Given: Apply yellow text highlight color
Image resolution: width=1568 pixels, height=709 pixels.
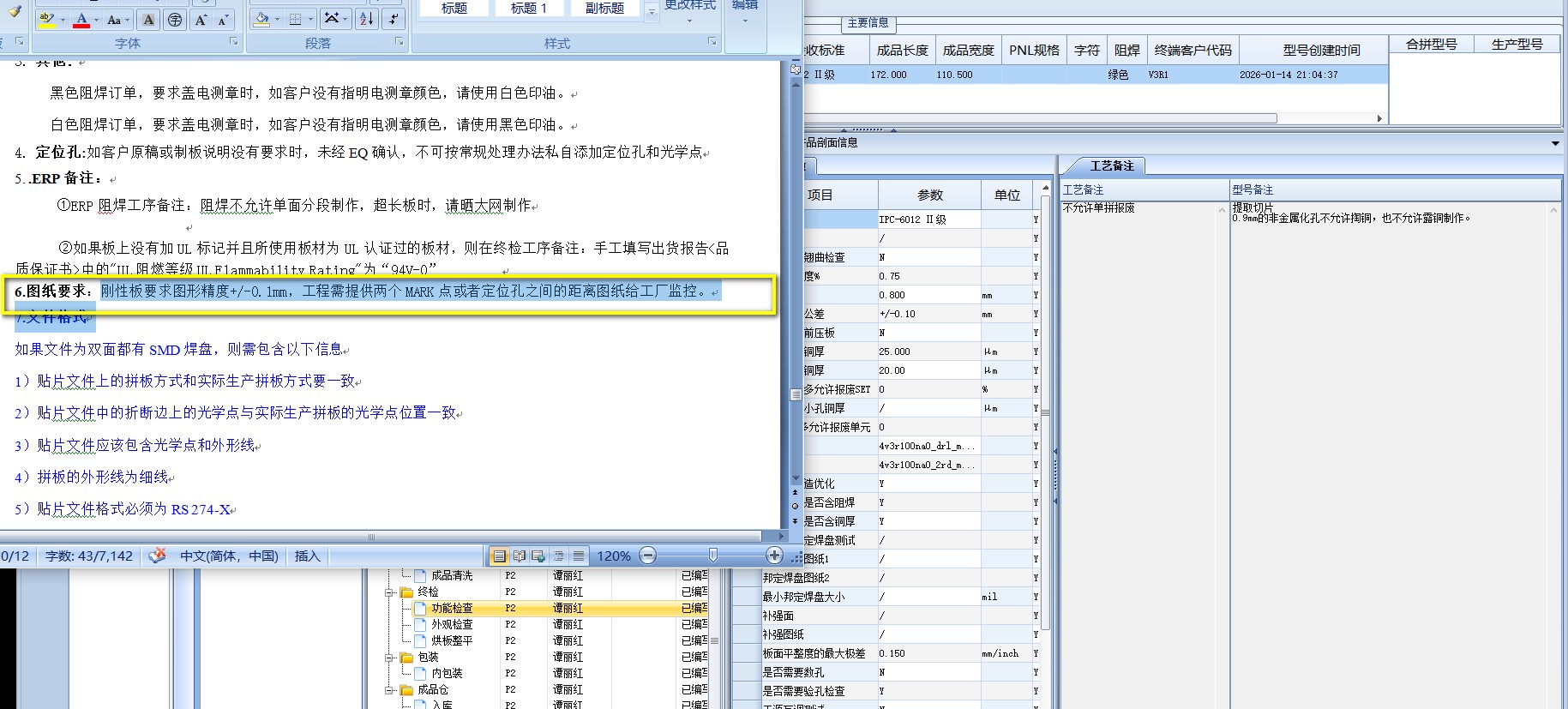Looking at the screenshot, I should pos(47,20).
